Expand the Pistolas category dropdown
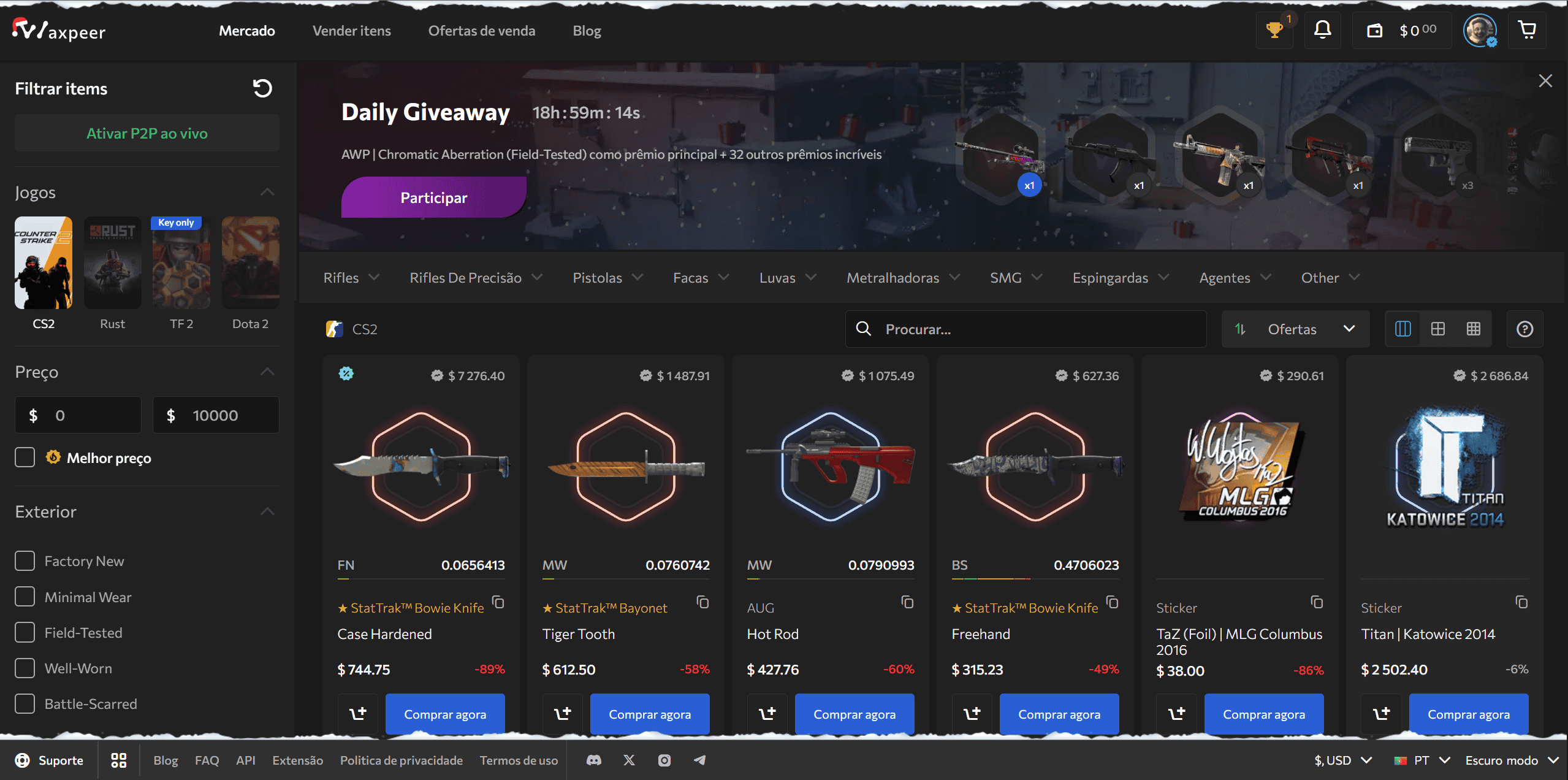 608,278
